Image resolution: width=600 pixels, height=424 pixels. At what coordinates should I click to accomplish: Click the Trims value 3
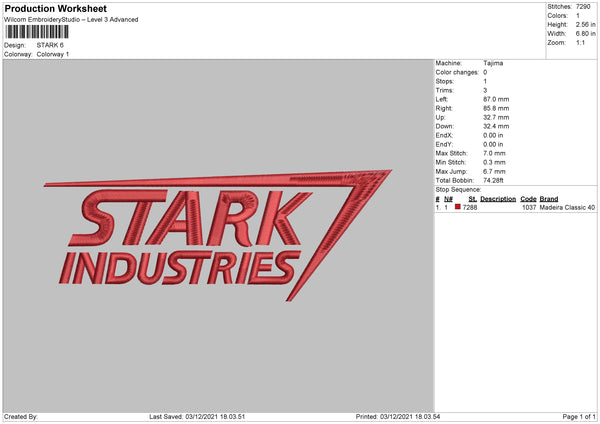click(485, 90)
